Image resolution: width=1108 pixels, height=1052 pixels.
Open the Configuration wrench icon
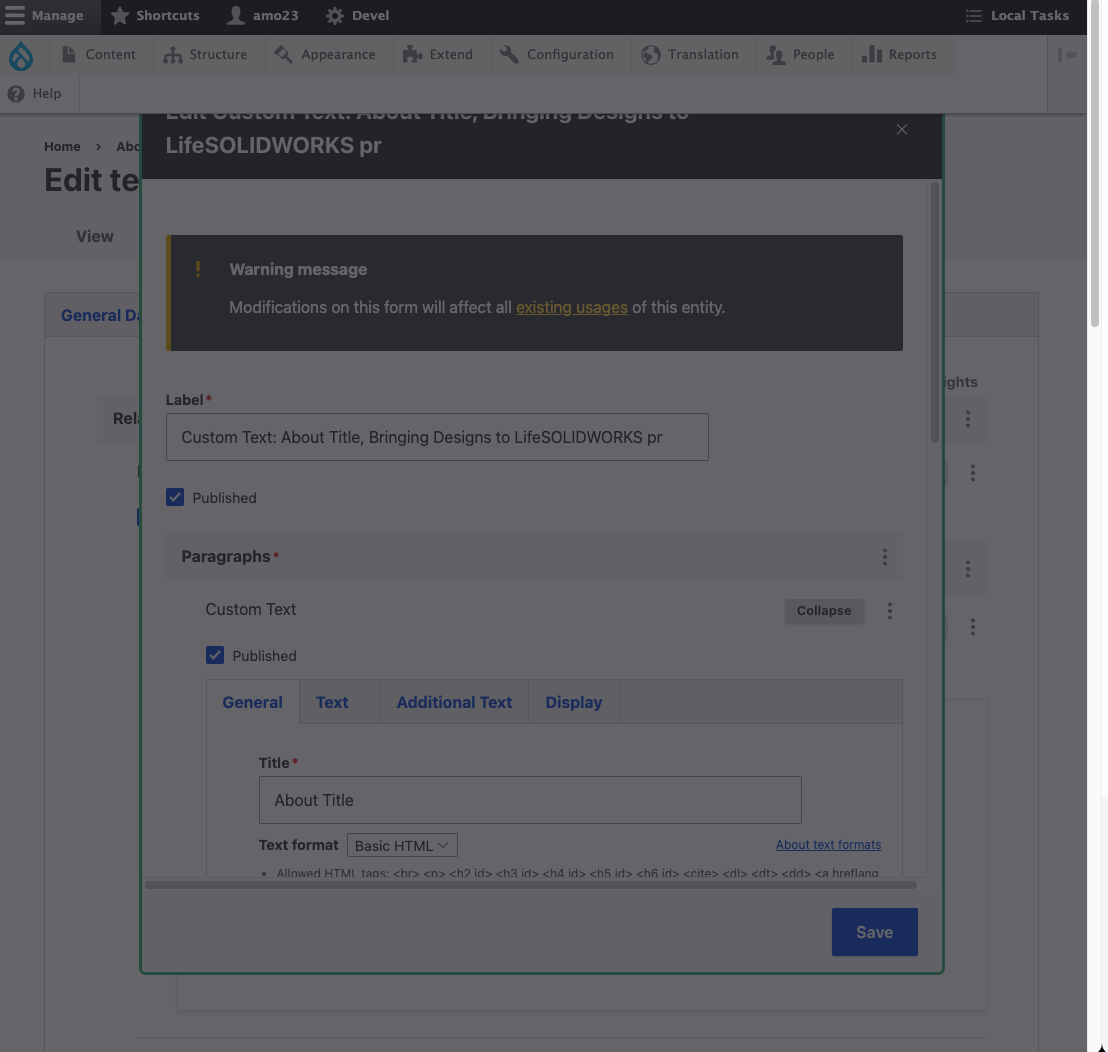point(508,54)
